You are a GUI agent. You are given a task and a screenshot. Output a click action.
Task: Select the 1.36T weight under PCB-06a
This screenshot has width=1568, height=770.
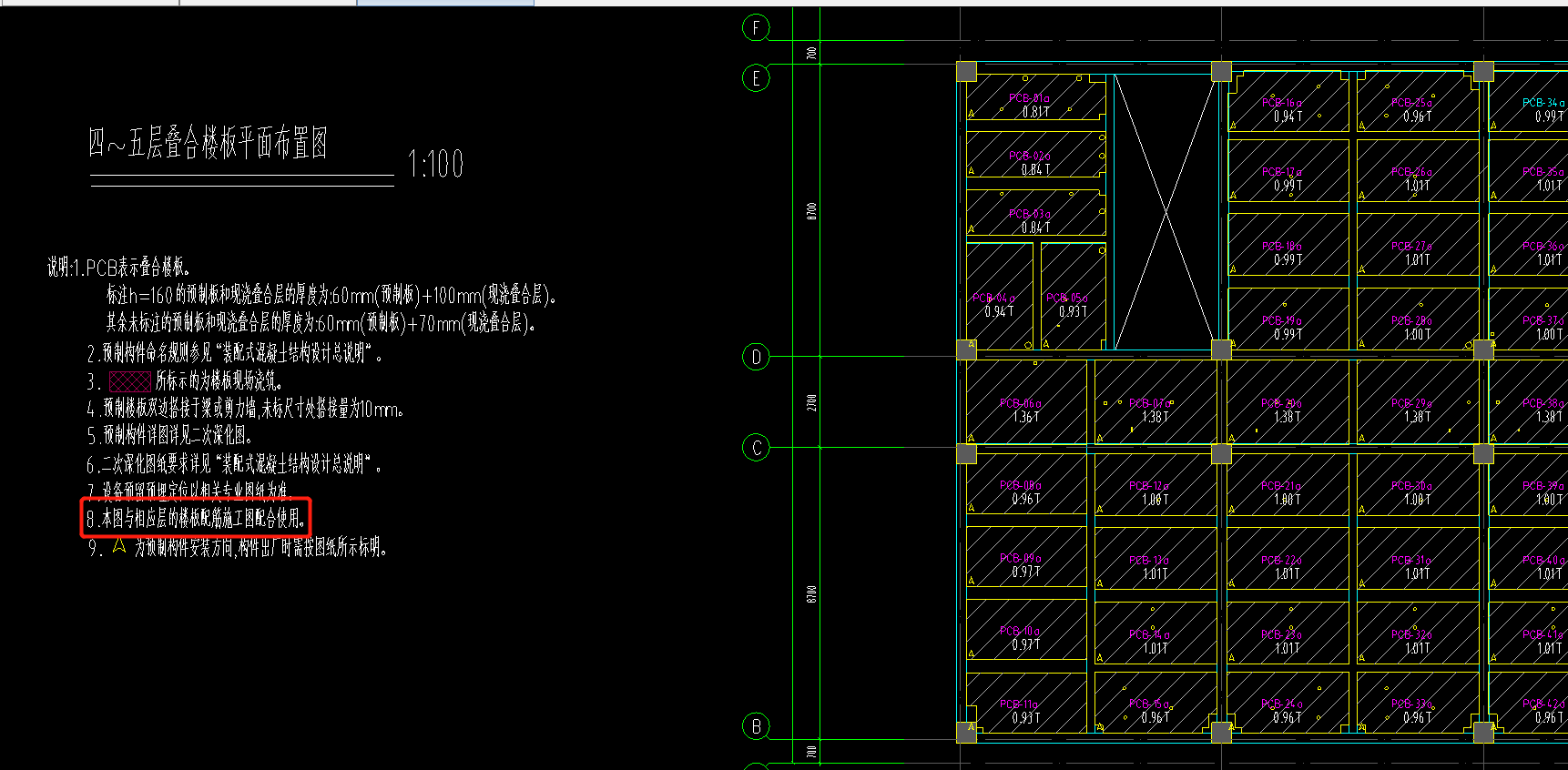[x=1026, y=417]
